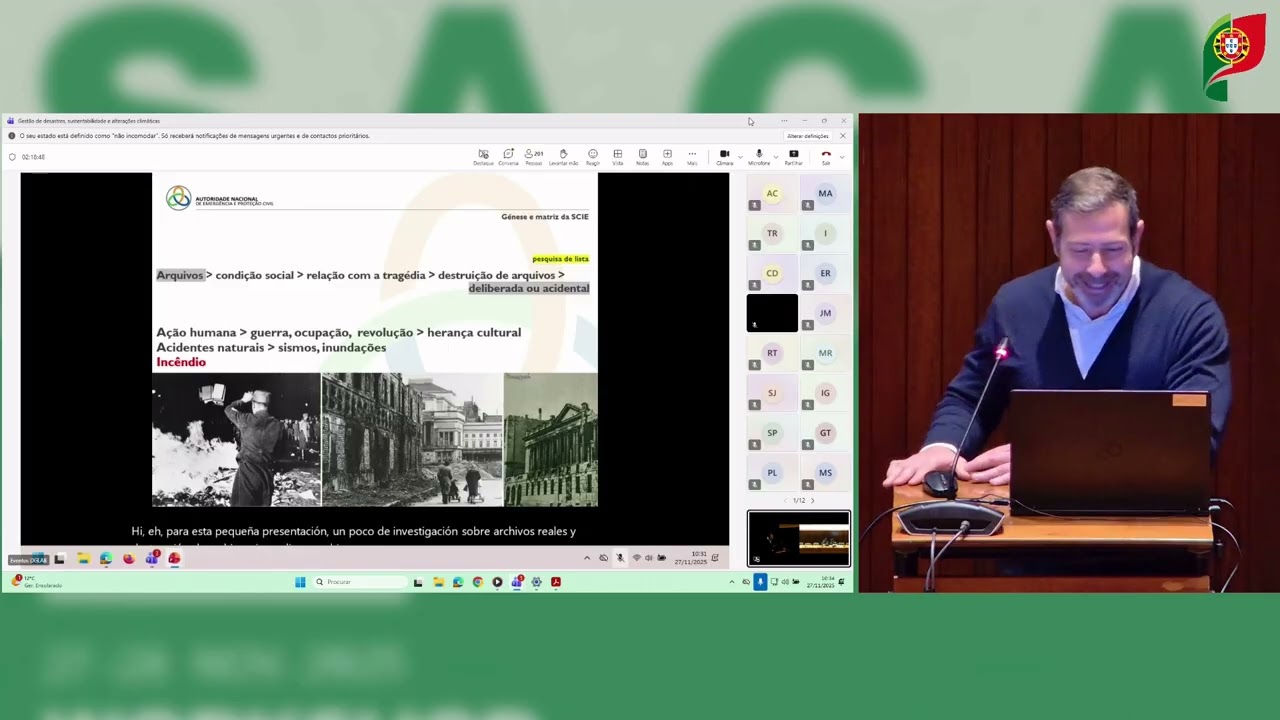The width and height of the screenshot is (1280, 720).
Task: Select the SP participant tile
Action: 772,433
